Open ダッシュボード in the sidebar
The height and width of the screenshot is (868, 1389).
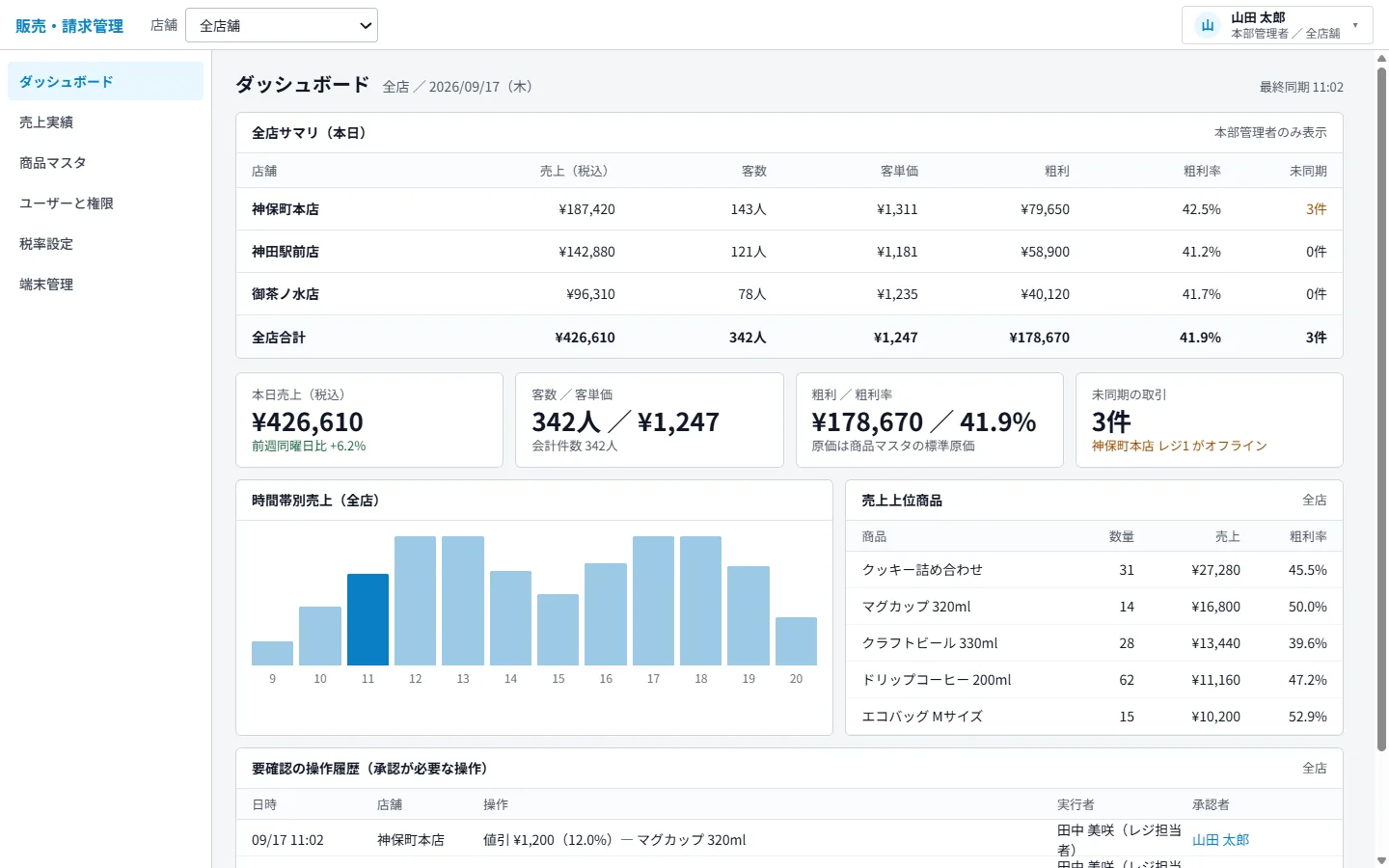point(105,81)
